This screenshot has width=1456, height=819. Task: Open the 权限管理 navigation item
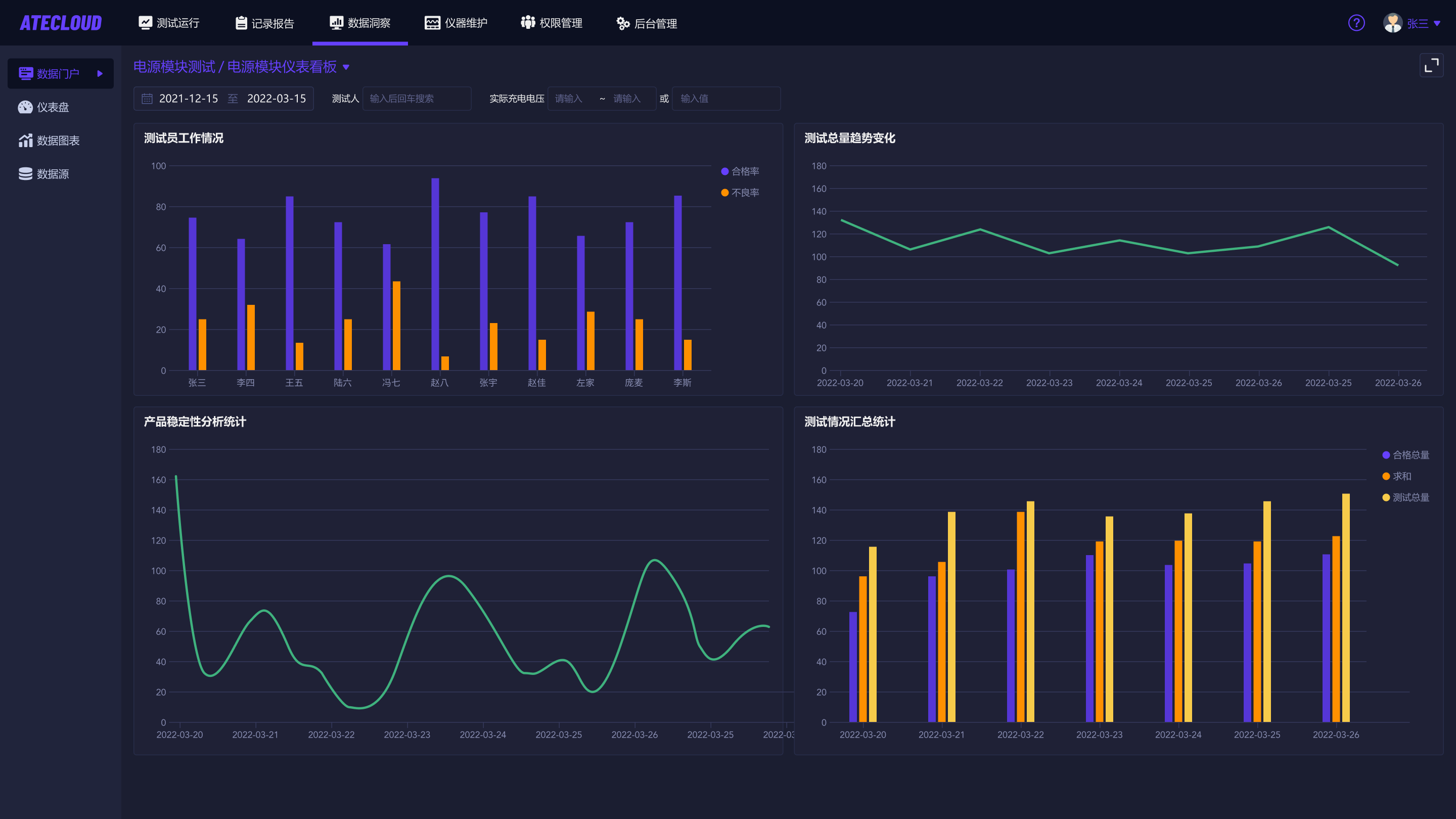[x=552, y=23]
